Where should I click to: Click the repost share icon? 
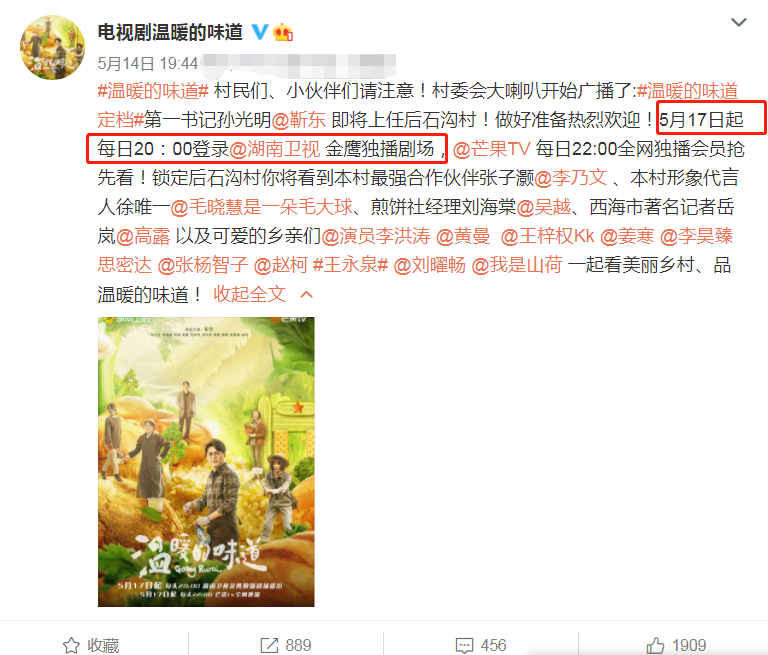pyautogui.click(x=269, y=645)
